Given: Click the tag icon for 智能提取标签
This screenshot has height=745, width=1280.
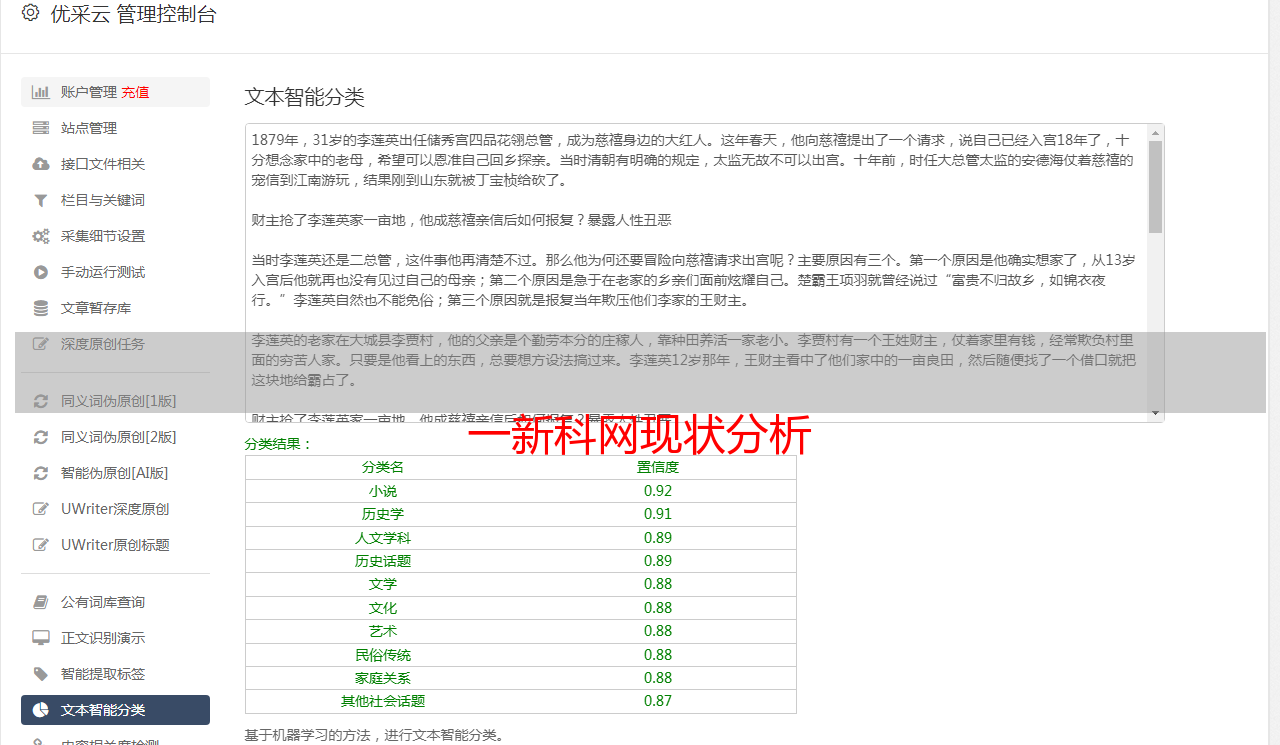Looking at the screenshot, I should pos(41,674).
